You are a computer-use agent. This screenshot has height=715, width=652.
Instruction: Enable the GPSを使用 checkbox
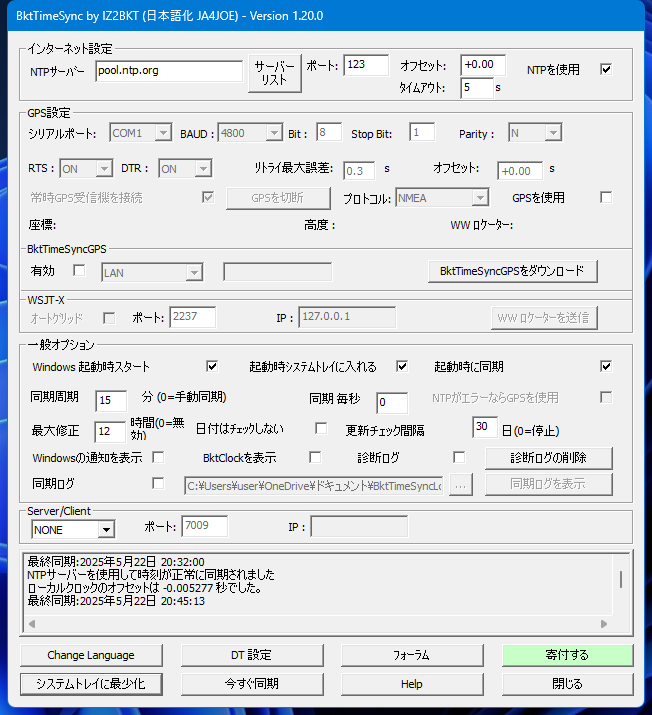point(605,197)
